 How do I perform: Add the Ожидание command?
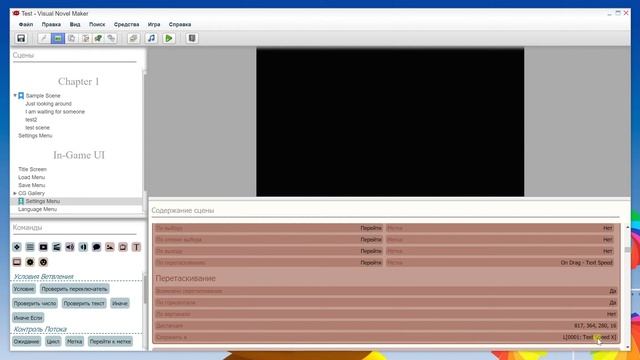(x=27, y=342)
